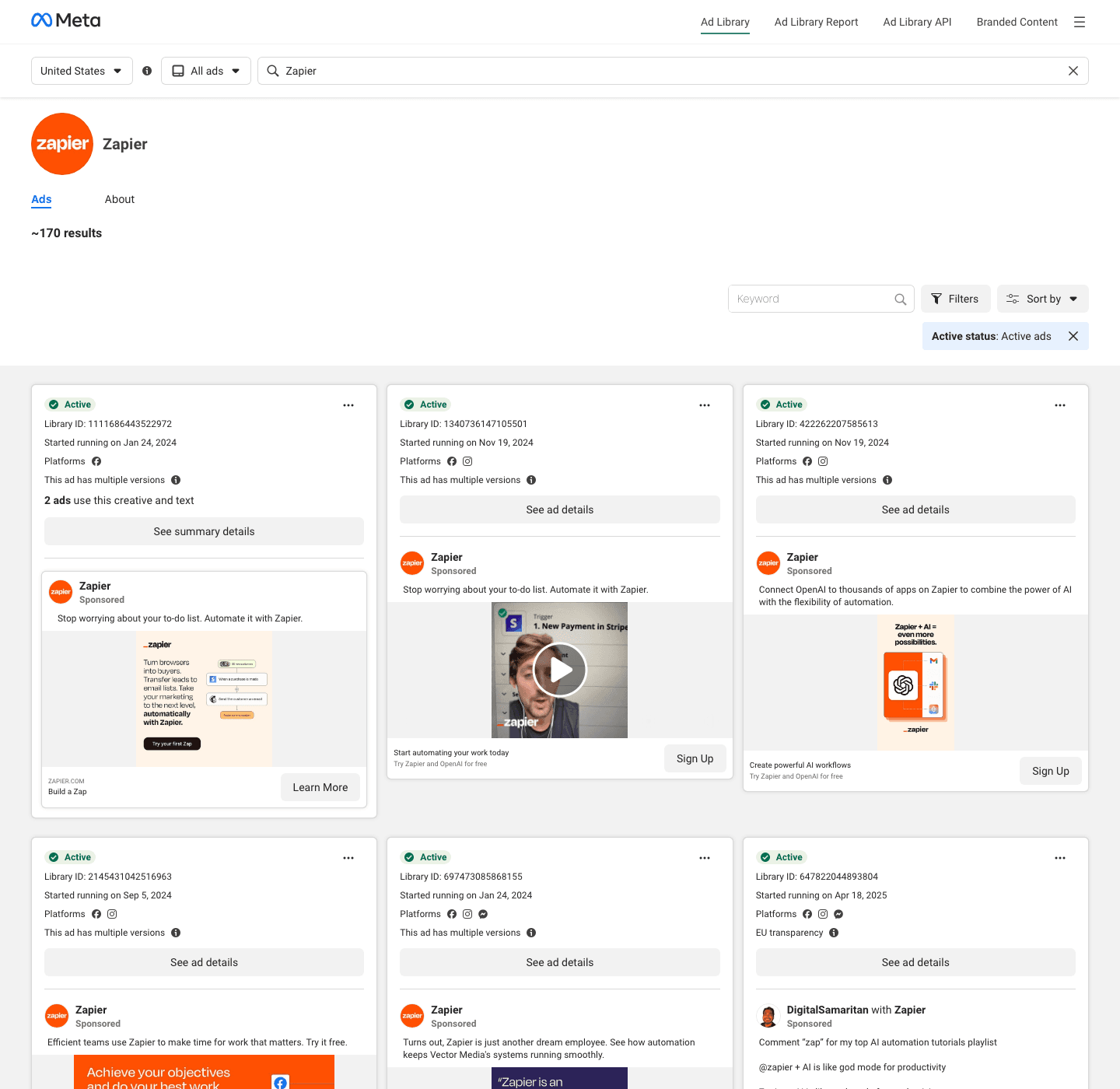Click DigitalSamaritan advertiser name

pyautogui.click(x=828, y=1010)
